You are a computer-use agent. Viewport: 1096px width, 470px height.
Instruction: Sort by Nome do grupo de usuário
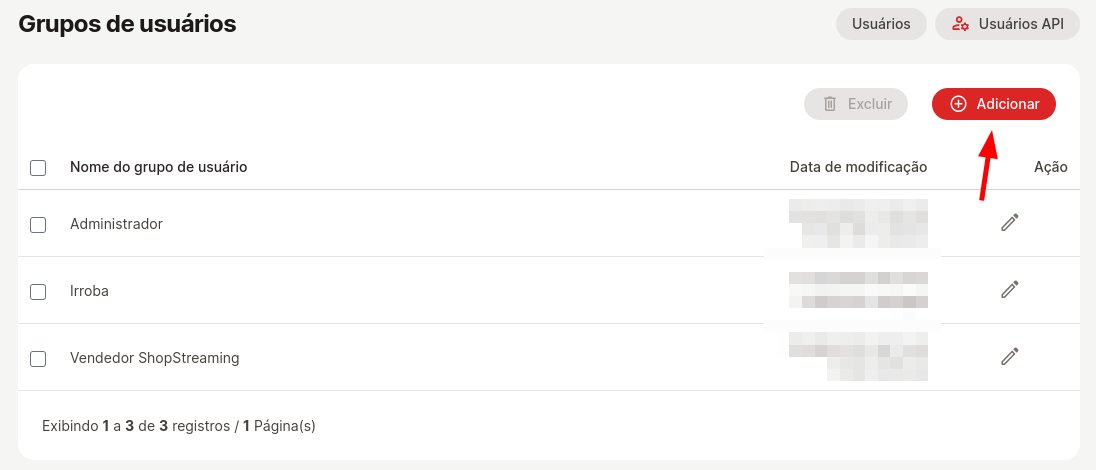158,167
